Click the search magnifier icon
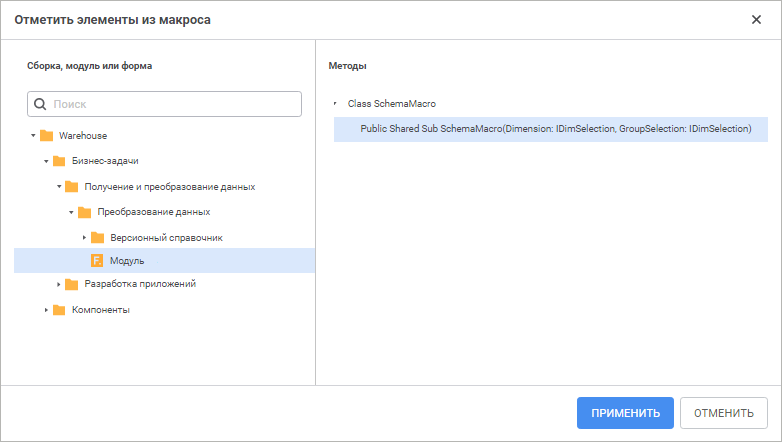The image size is (782, 442). (40, 104)
